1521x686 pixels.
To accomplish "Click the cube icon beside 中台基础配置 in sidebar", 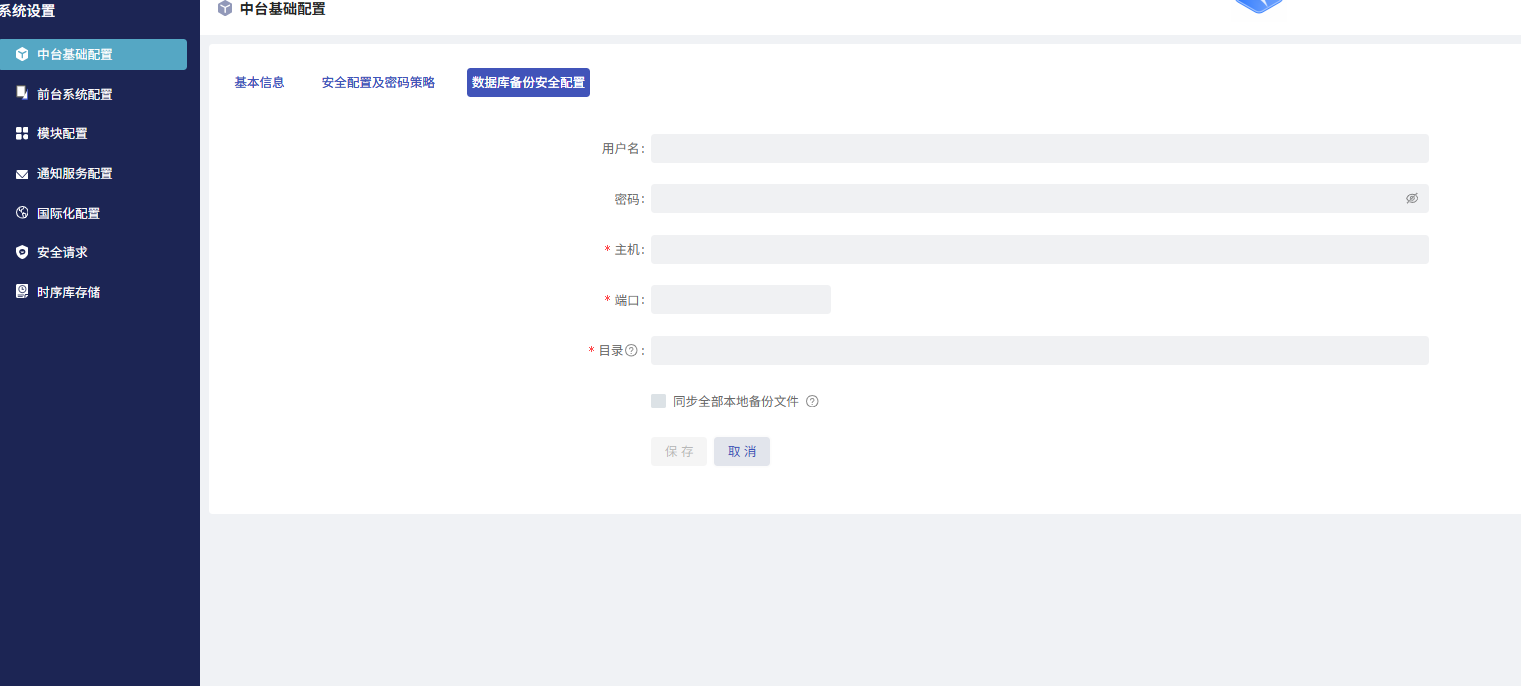I will (22, 54).
